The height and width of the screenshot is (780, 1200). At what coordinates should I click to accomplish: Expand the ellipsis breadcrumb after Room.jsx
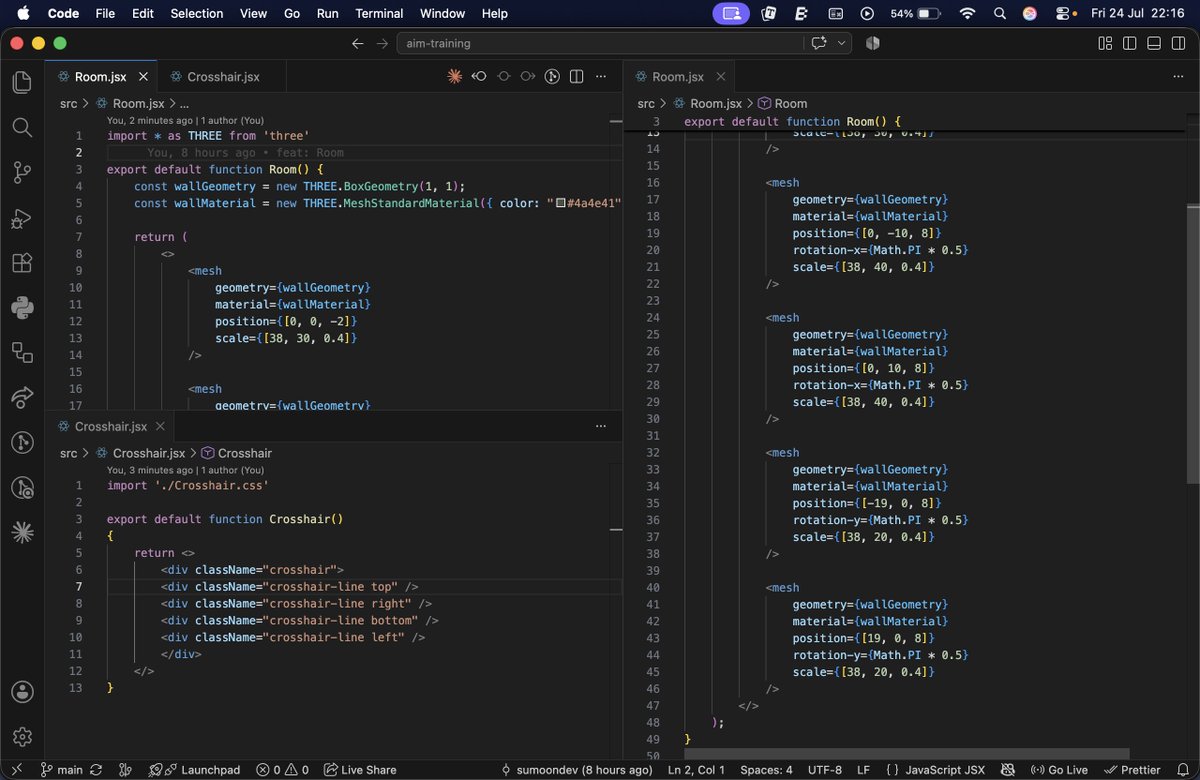(x=183, y=103)
